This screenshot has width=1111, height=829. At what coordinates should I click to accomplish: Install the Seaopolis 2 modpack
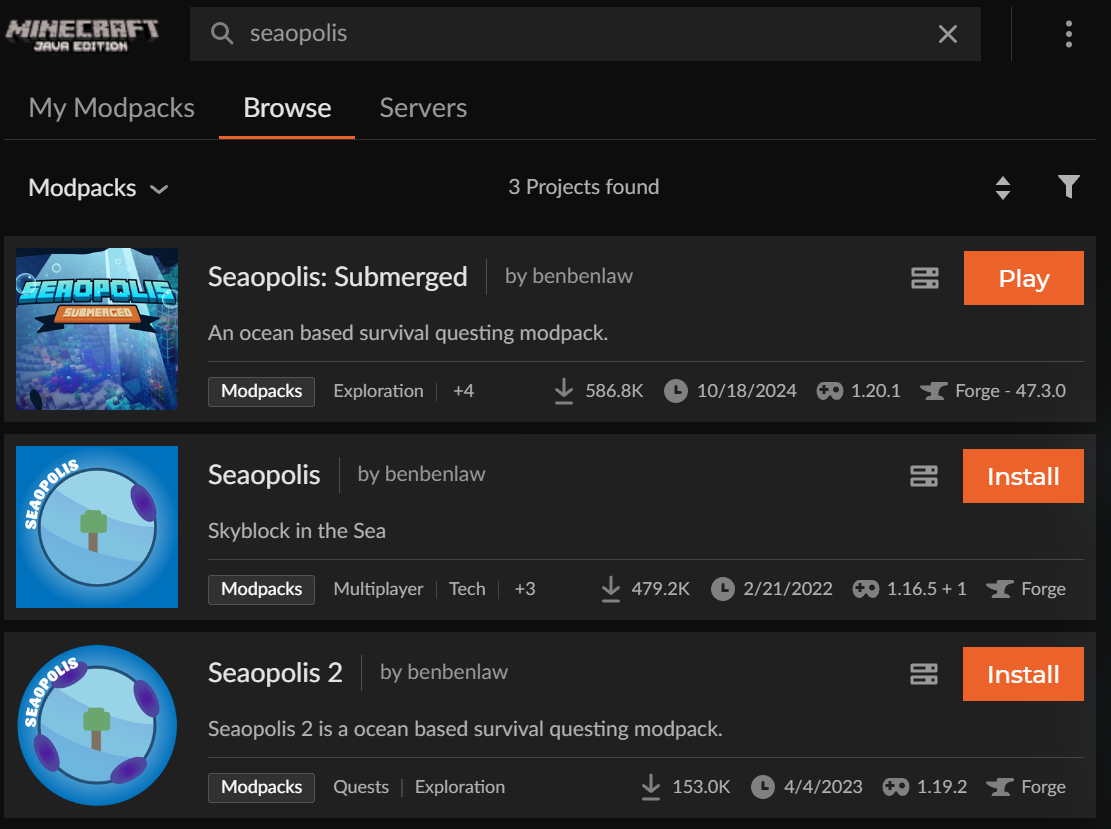point(1023,674)
